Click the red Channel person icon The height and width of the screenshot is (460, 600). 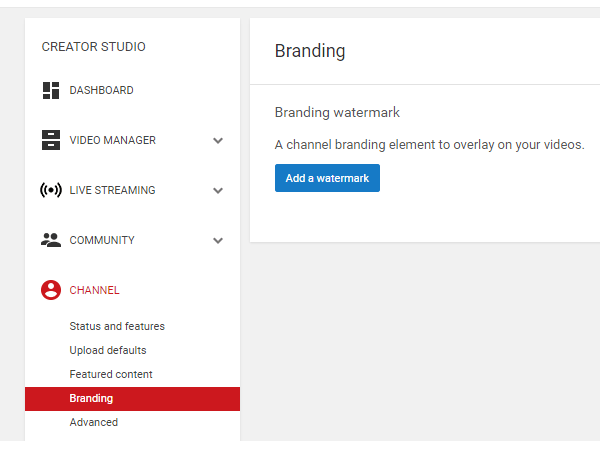51,290
